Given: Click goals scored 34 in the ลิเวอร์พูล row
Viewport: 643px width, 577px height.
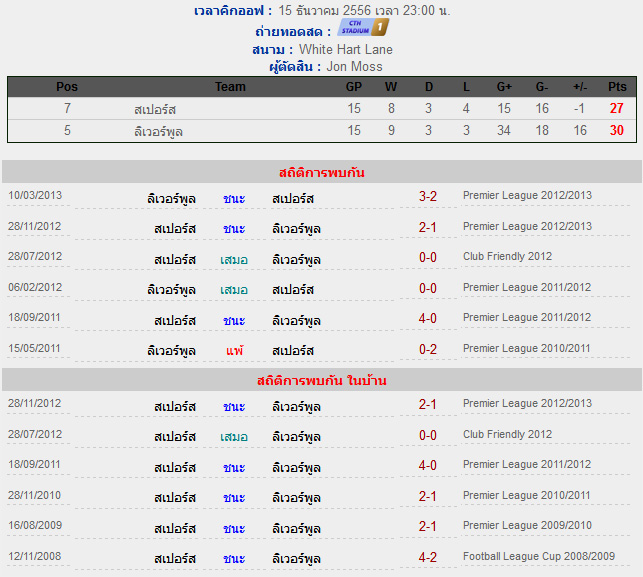Looking at the screenshot, I should [x=504, y=130].
